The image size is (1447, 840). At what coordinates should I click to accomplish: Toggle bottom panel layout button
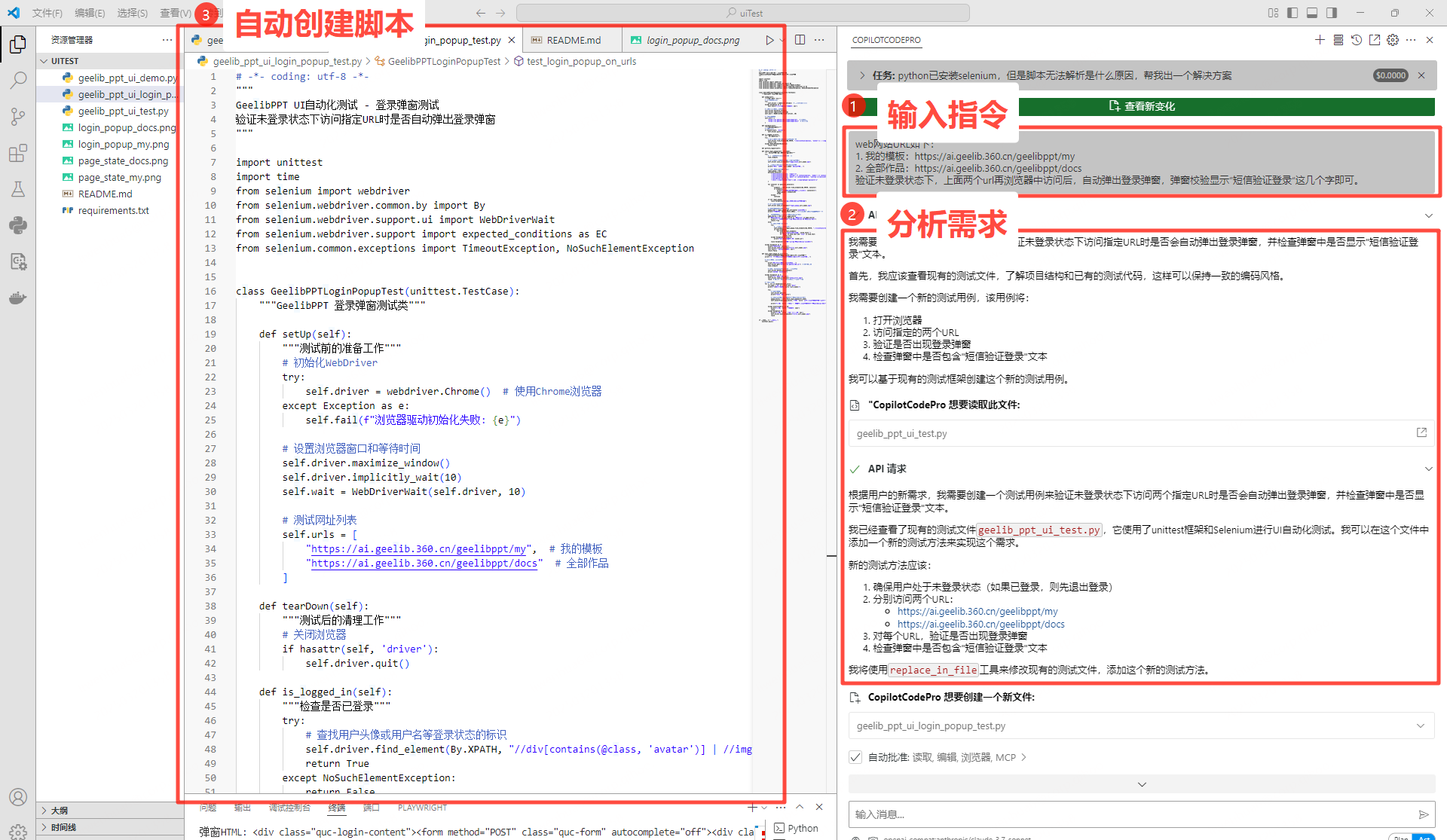pos(1312,13)
